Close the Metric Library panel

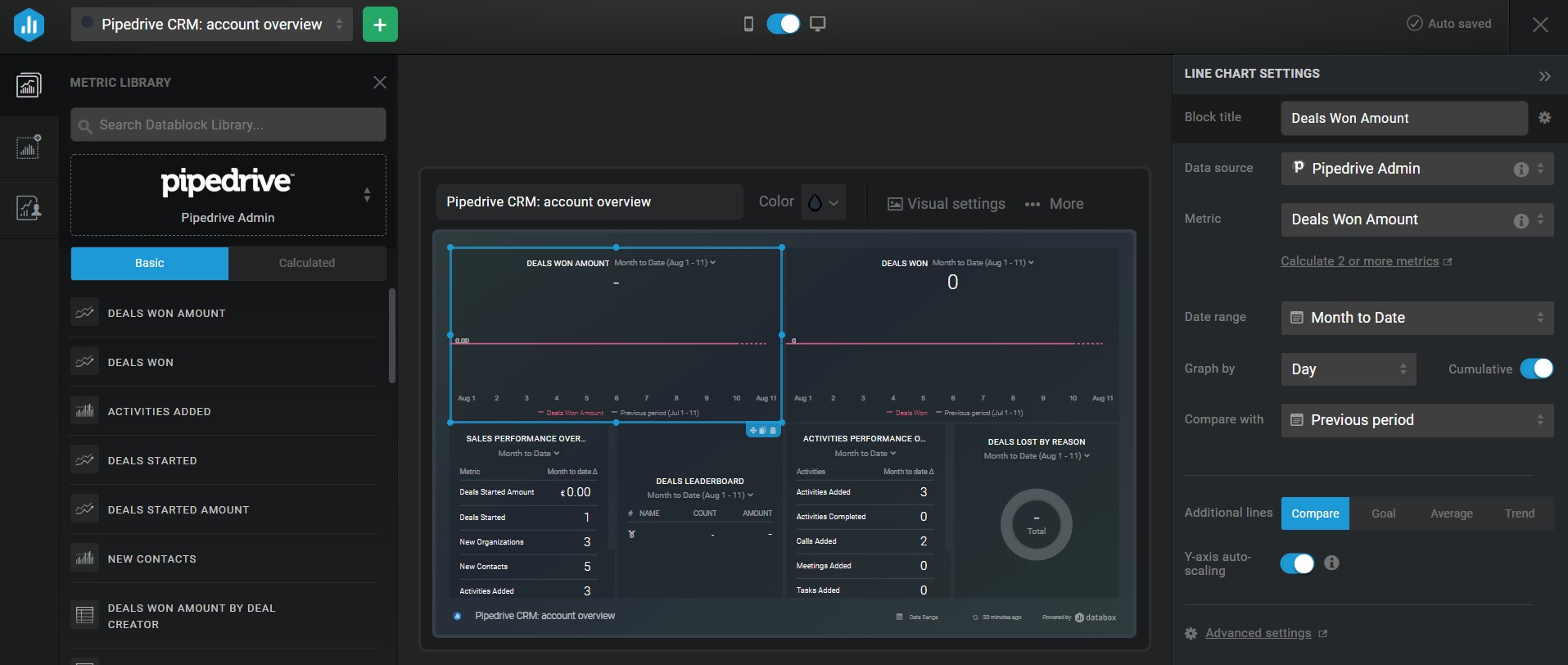[x=380, y=82]
